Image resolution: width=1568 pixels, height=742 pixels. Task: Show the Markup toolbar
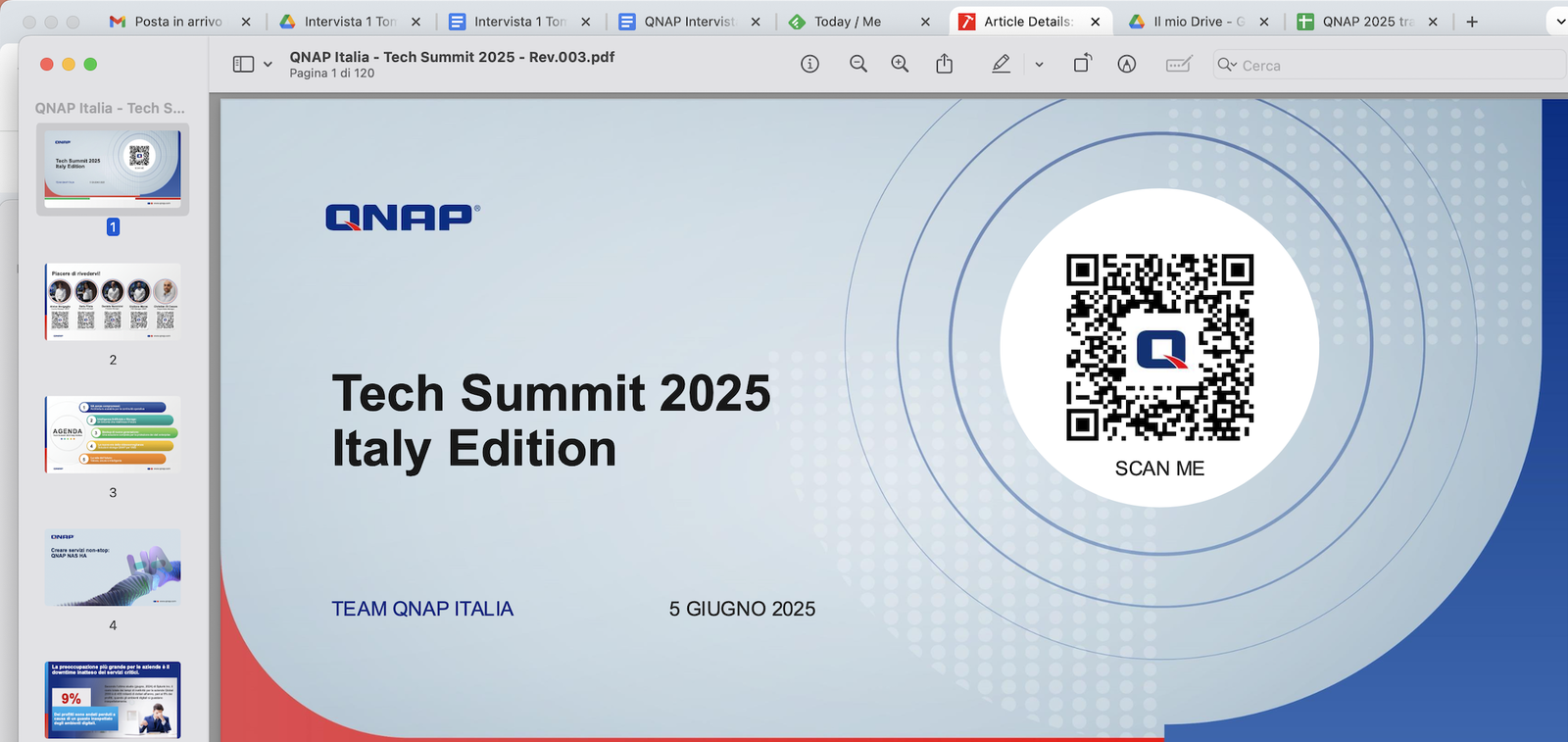coord(1127,64)
